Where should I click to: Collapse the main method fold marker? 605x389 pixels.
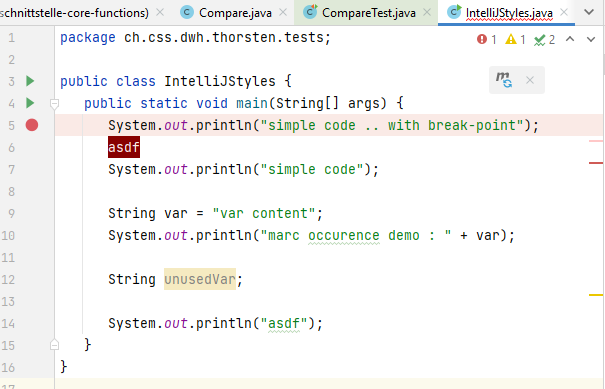point(54,103)
